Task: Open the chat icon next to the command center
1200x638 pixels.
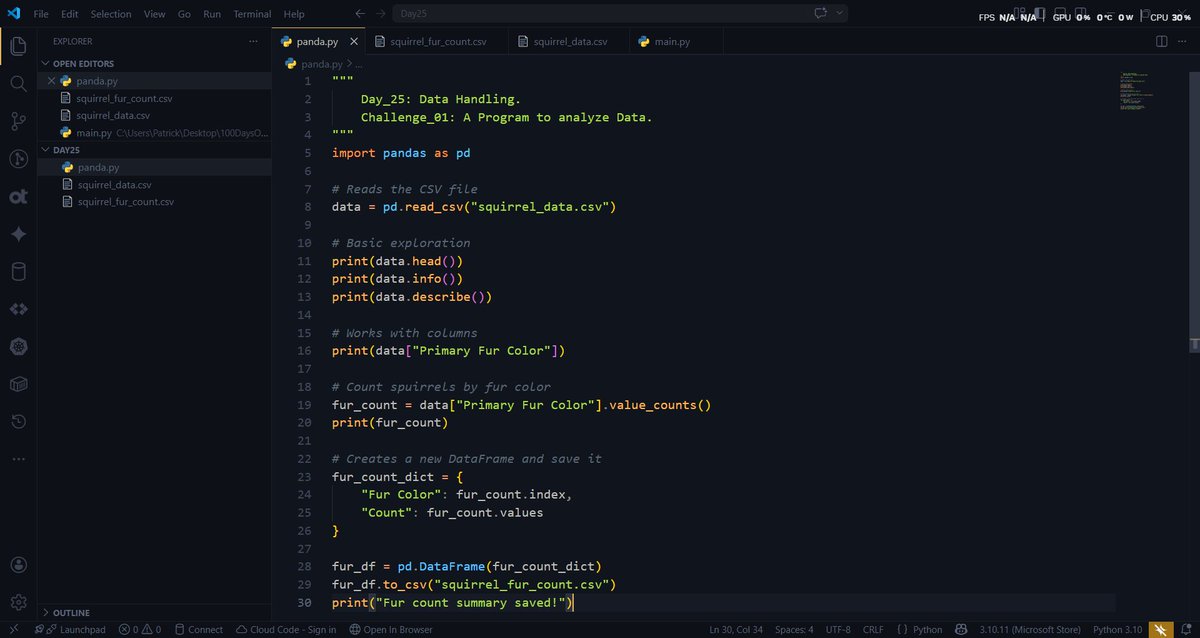Action: 821,14
